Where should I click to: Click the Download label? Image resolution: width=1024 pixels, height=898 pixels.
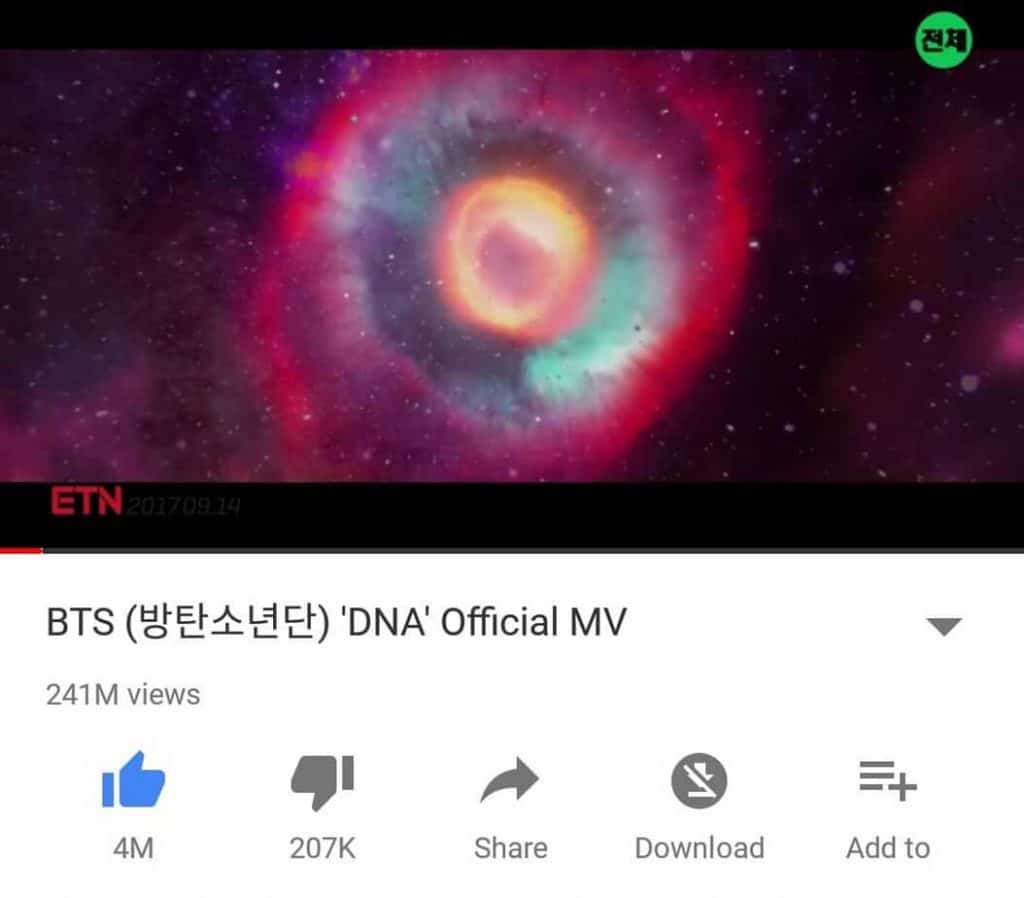699,848
